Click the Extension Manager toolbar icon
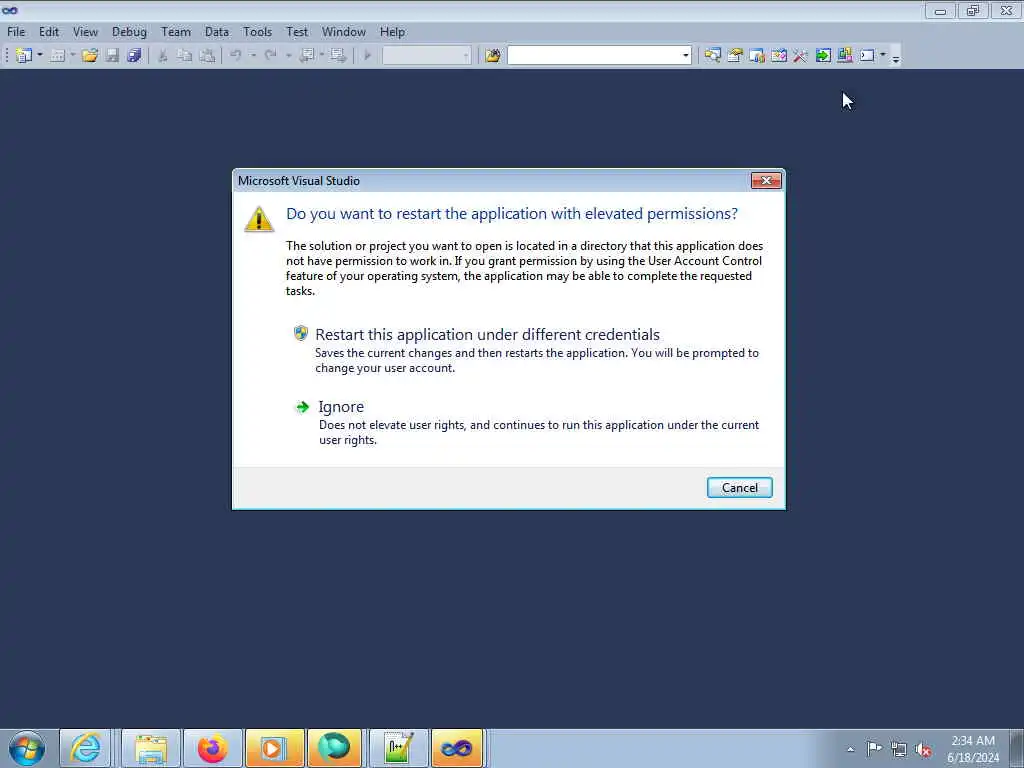The width and height of the screenshot is (1024, 768). 845,56
